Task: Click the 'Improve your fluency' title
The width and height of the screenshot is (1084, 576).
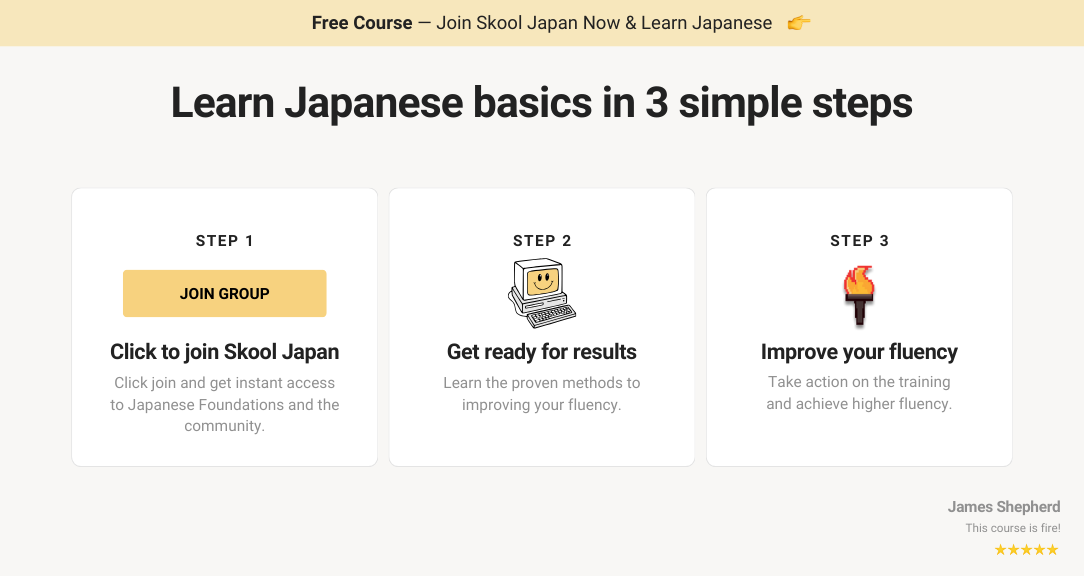Action: click(859, 352)
